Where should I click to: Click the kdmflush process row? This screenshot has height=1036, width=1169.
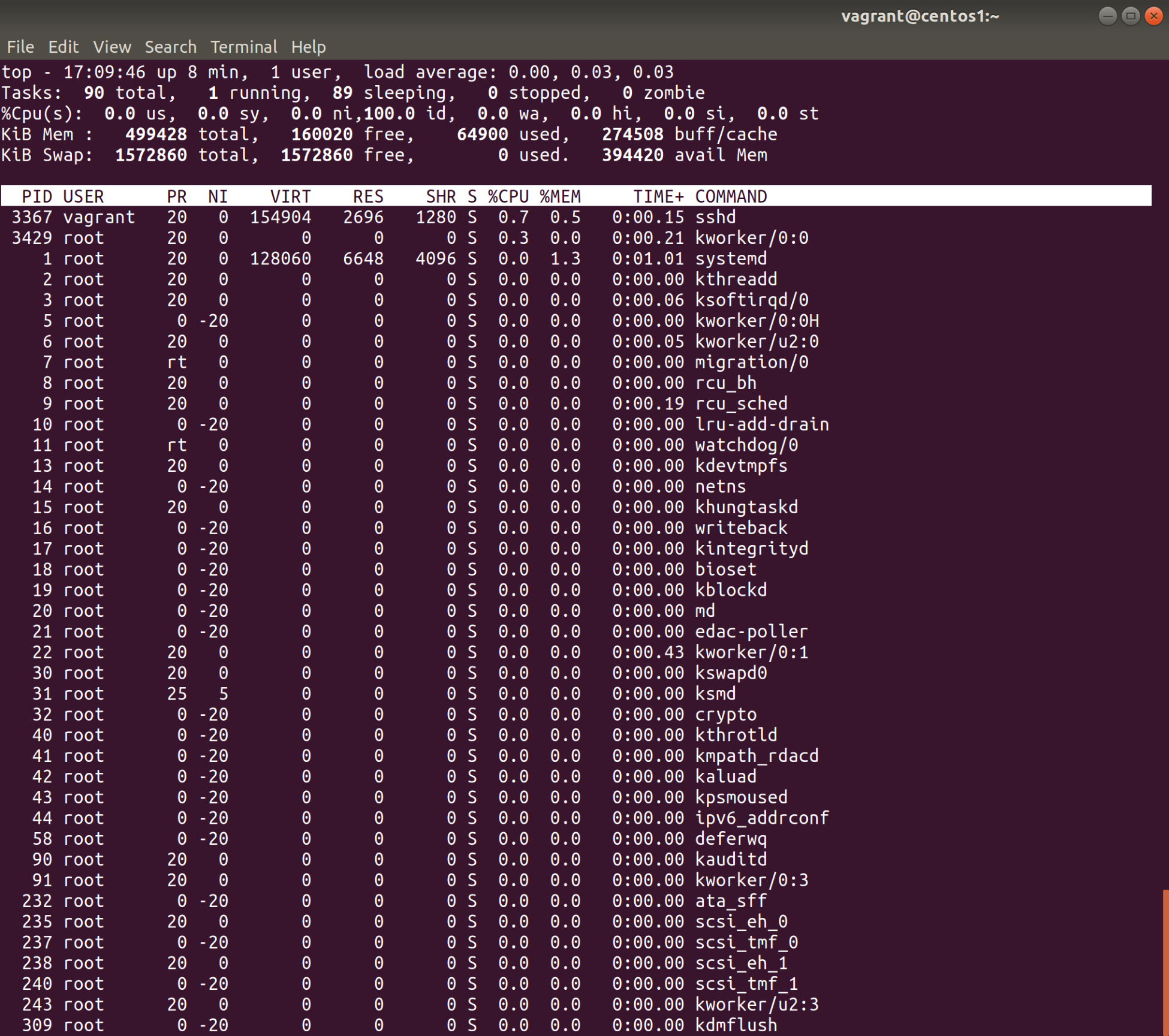pos(736,1025)
